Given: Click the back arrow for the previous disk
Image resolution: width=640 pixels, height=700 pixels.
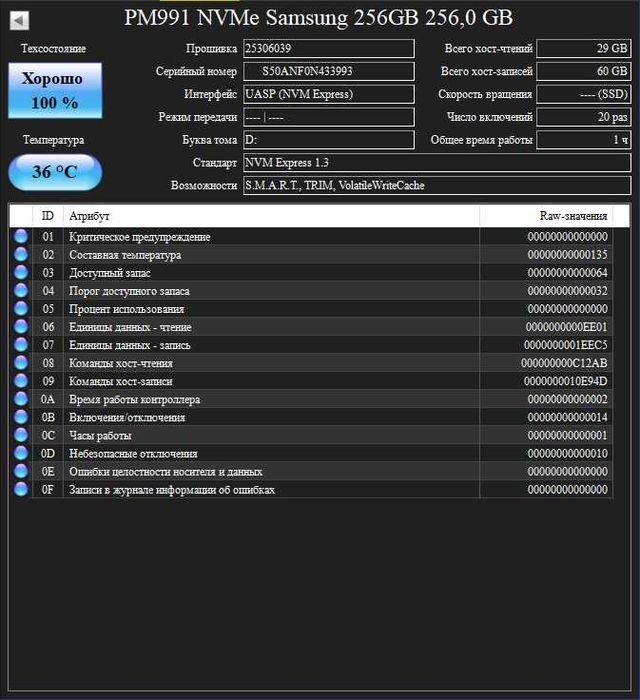Looking at the screenshot, I should pos(19,21).
